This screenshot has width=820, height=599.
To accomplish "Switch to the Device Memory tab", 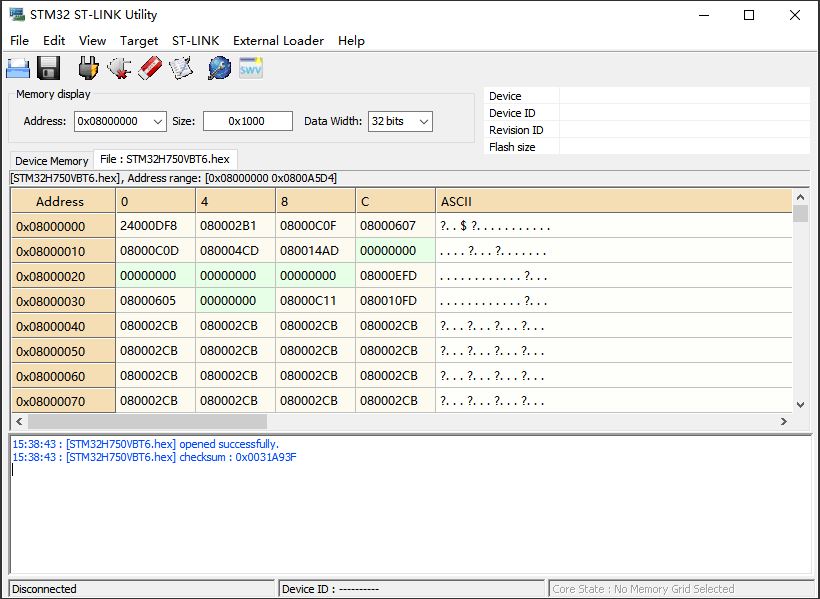I will (51, 161).
